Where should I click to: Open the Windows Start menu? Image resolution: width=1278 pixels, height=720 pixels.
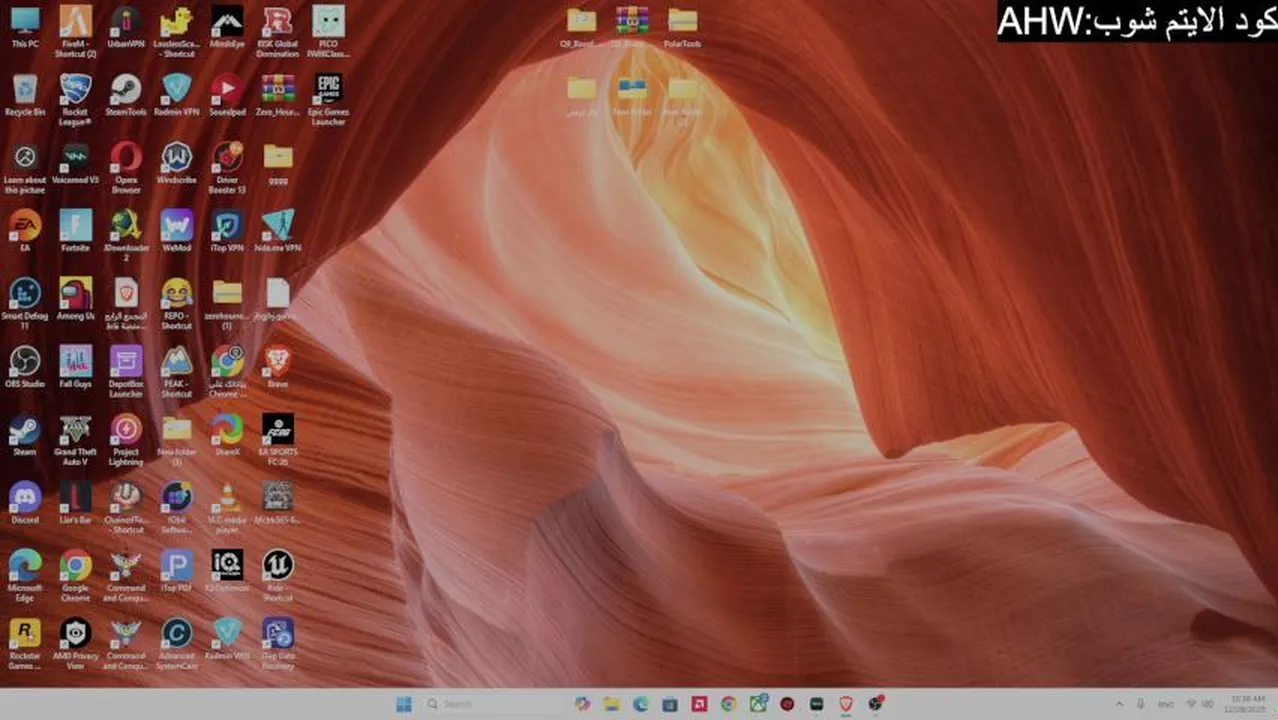[x=404, y=704]
